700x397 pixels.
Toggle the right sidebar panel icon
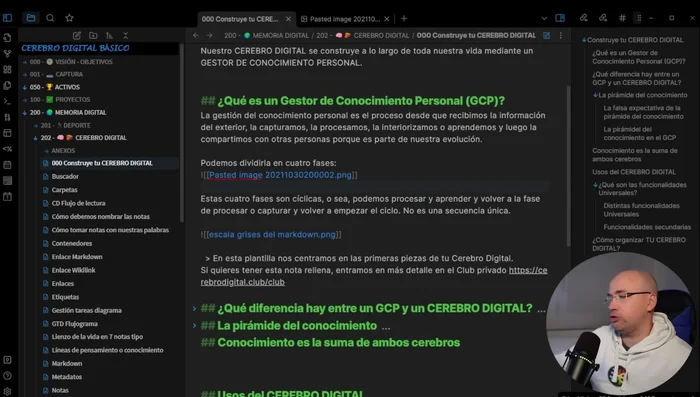[560, 18]
